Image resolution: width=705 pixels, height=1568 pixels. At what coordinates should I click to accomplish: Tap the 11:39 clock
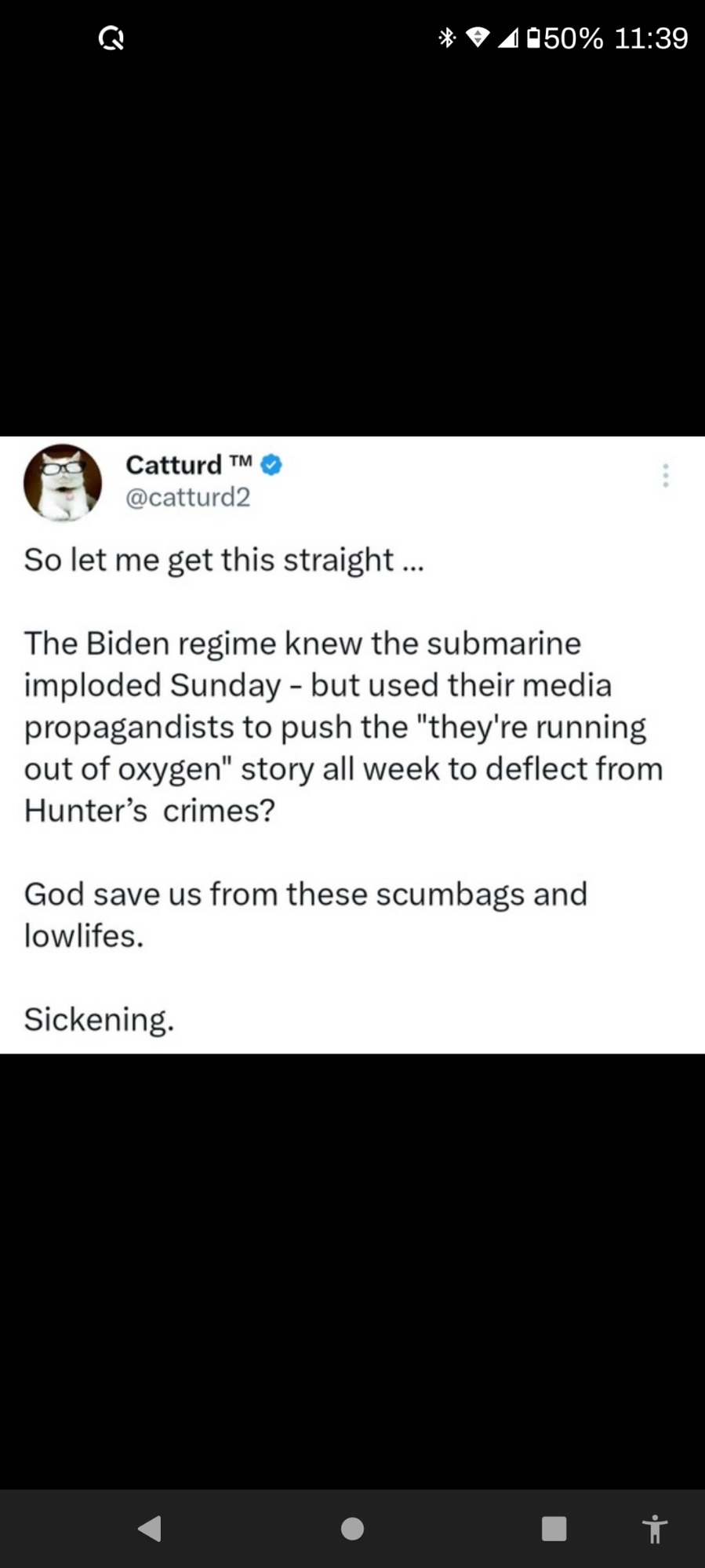(651, 38)
